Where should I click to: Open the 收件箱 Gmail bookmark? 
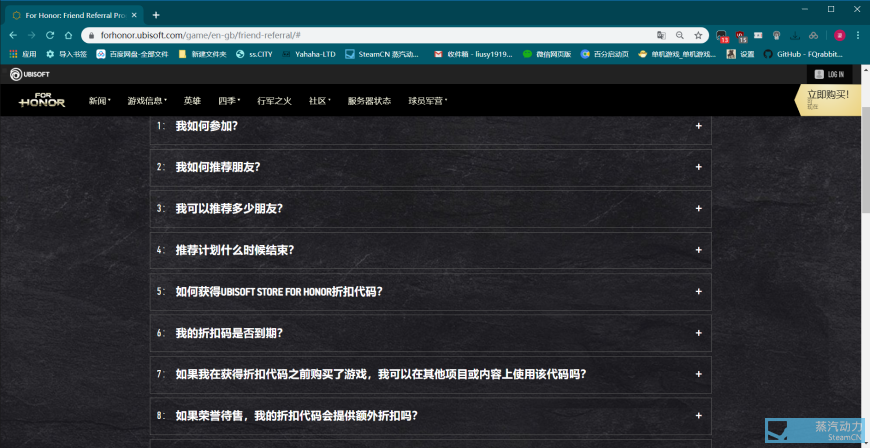(473, 54)
